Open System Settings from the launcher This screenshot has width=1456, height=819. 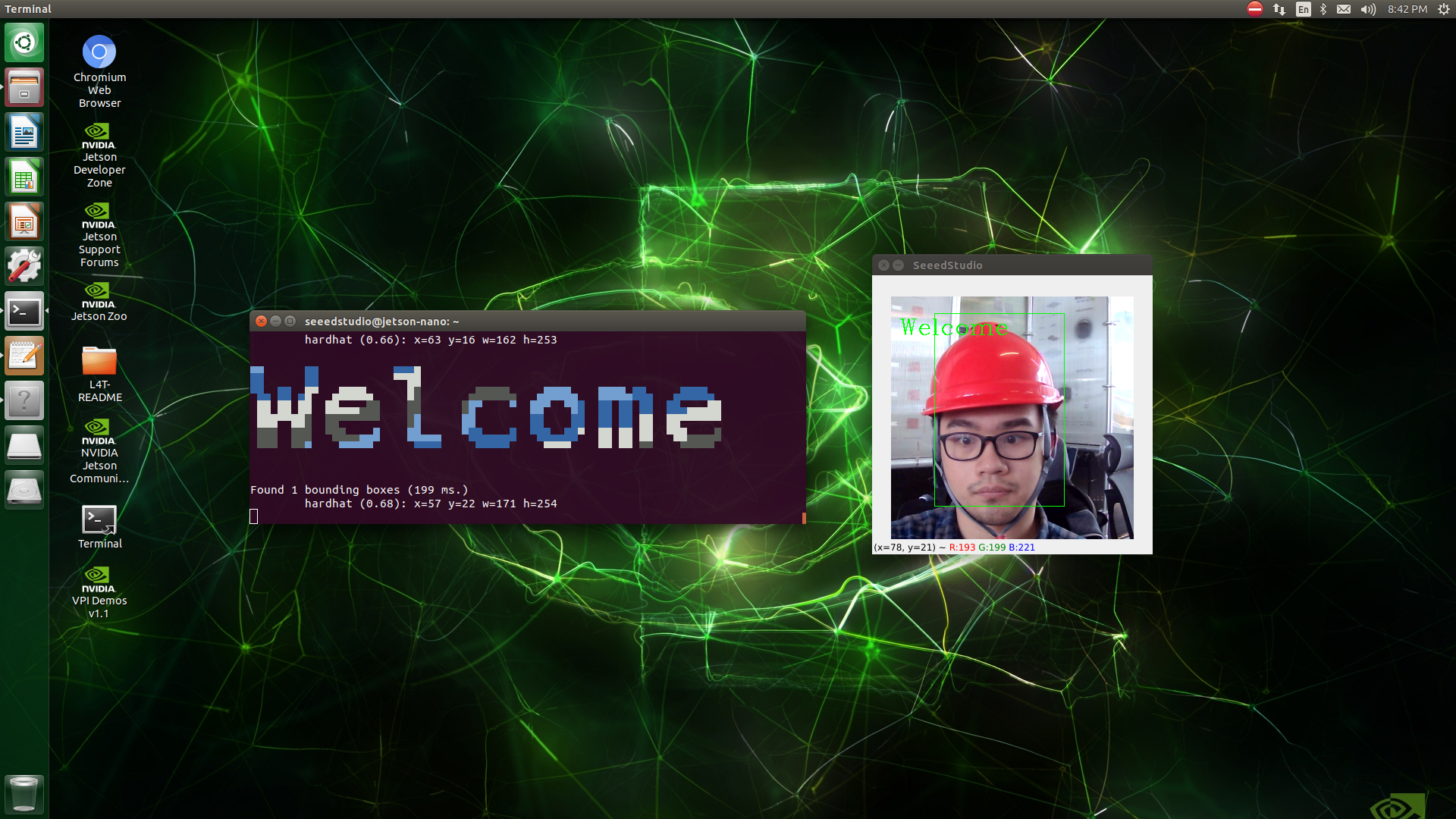24,266
